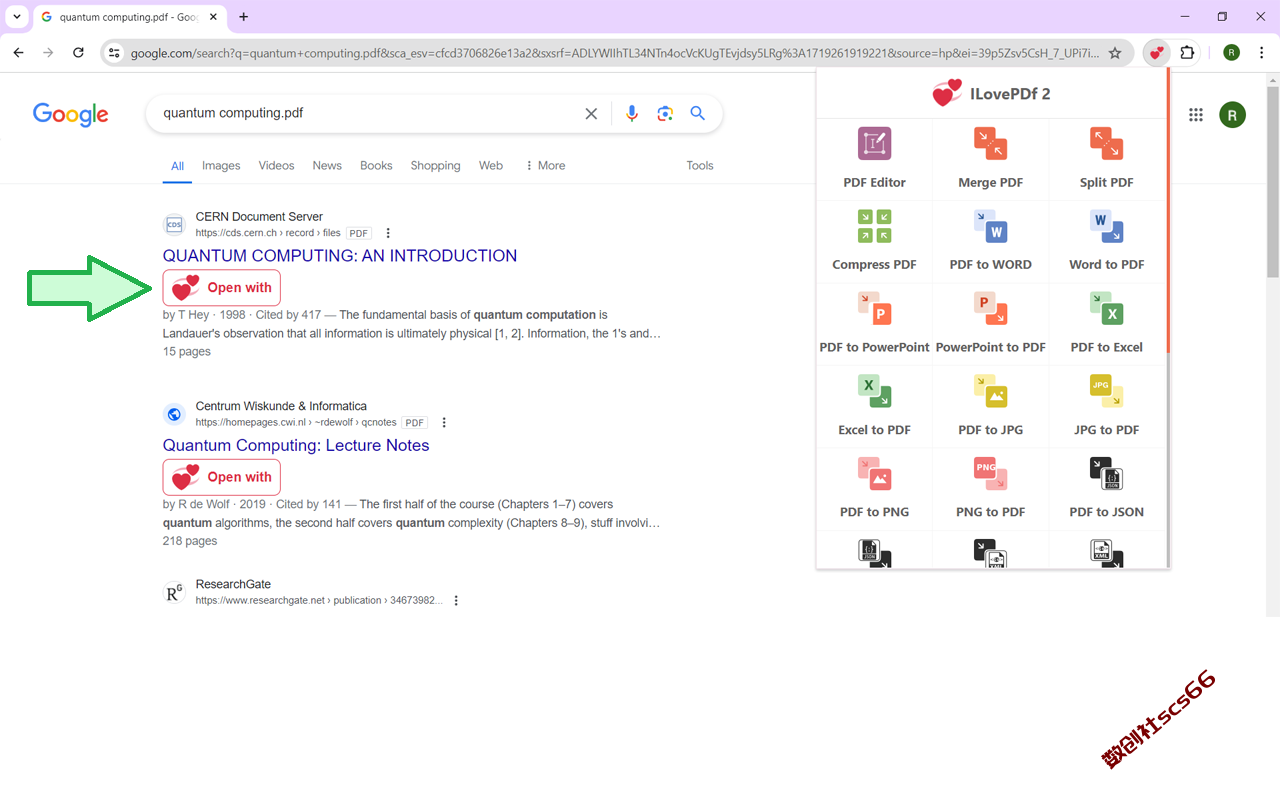Open Google account avatar on page

click(1232, 115)
